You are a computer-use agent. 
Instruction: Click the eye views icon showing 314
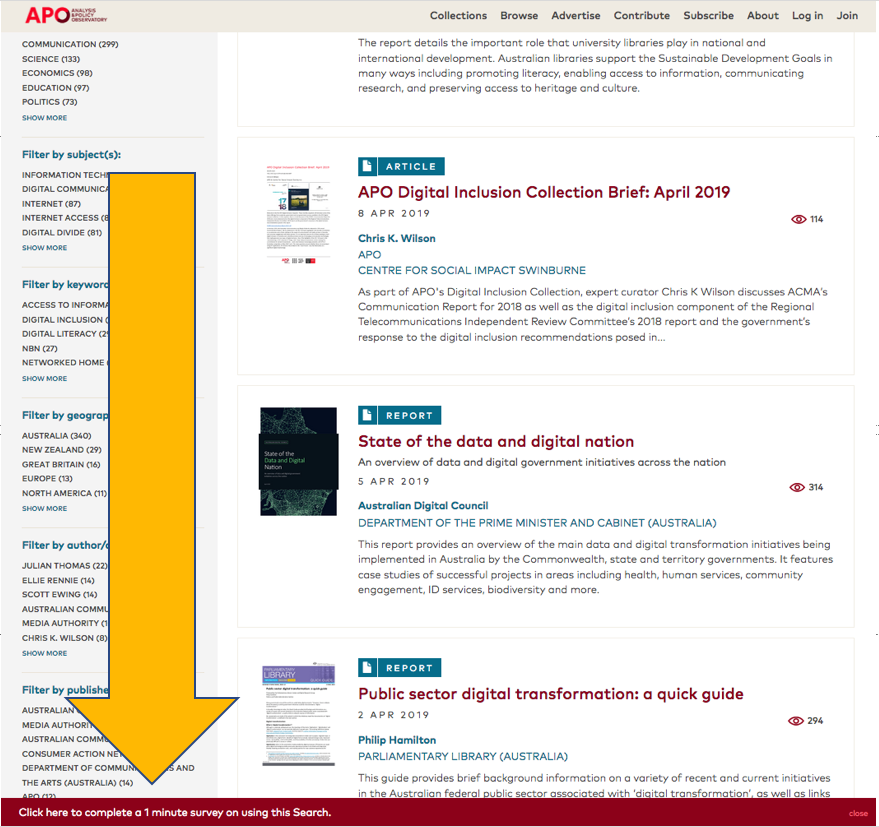click(x=798, y=487)
